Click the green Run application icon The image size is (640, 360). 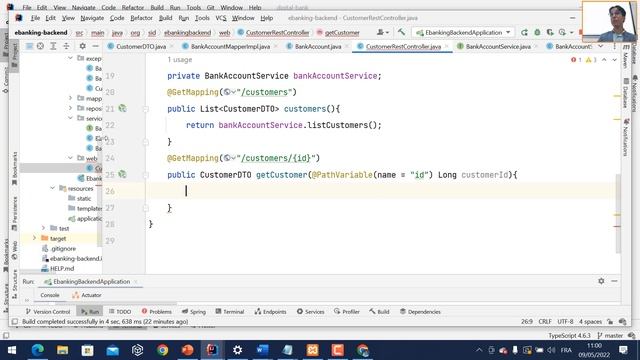524,32
